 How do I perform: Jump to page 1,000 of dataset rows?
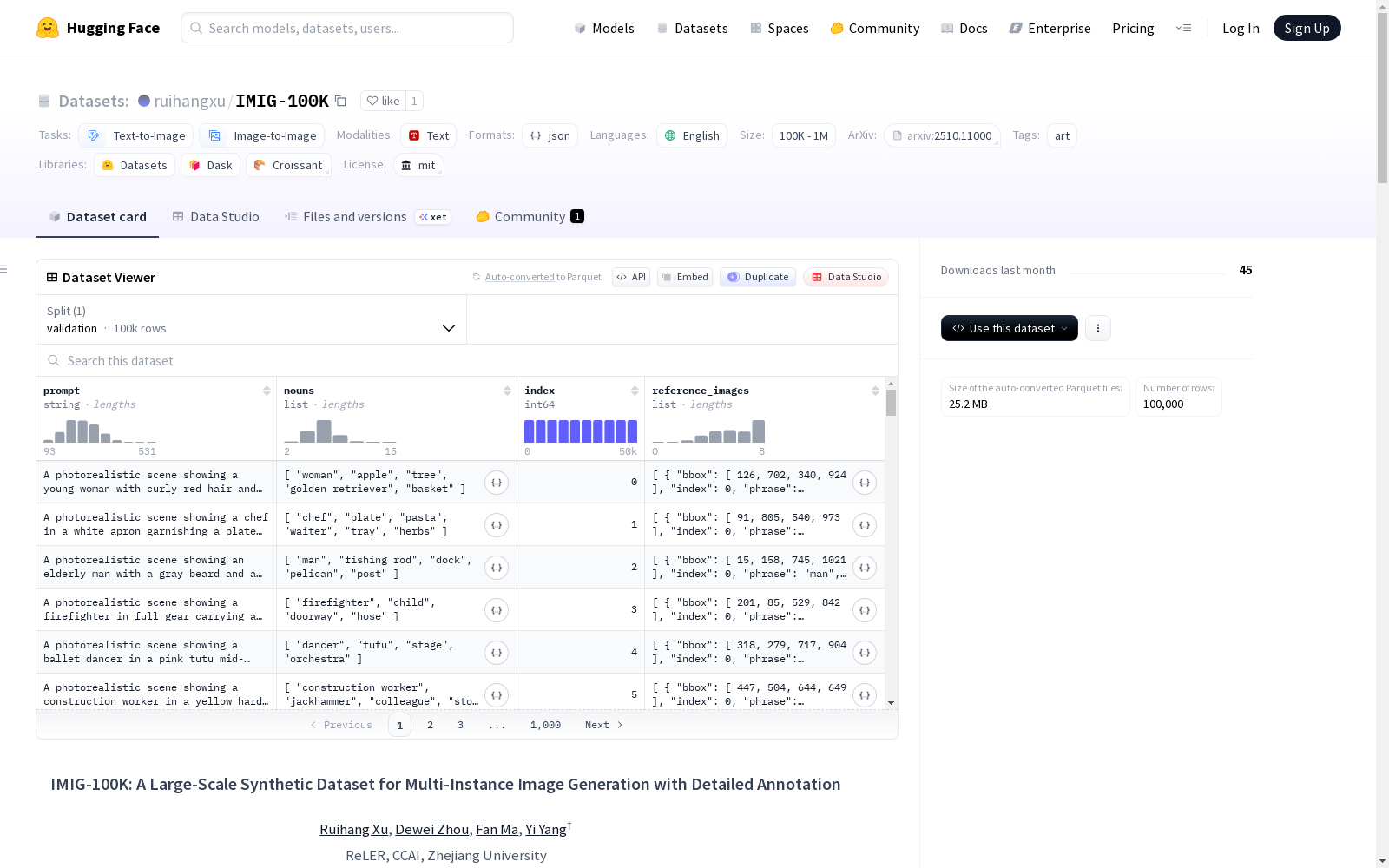click(545, 725)
